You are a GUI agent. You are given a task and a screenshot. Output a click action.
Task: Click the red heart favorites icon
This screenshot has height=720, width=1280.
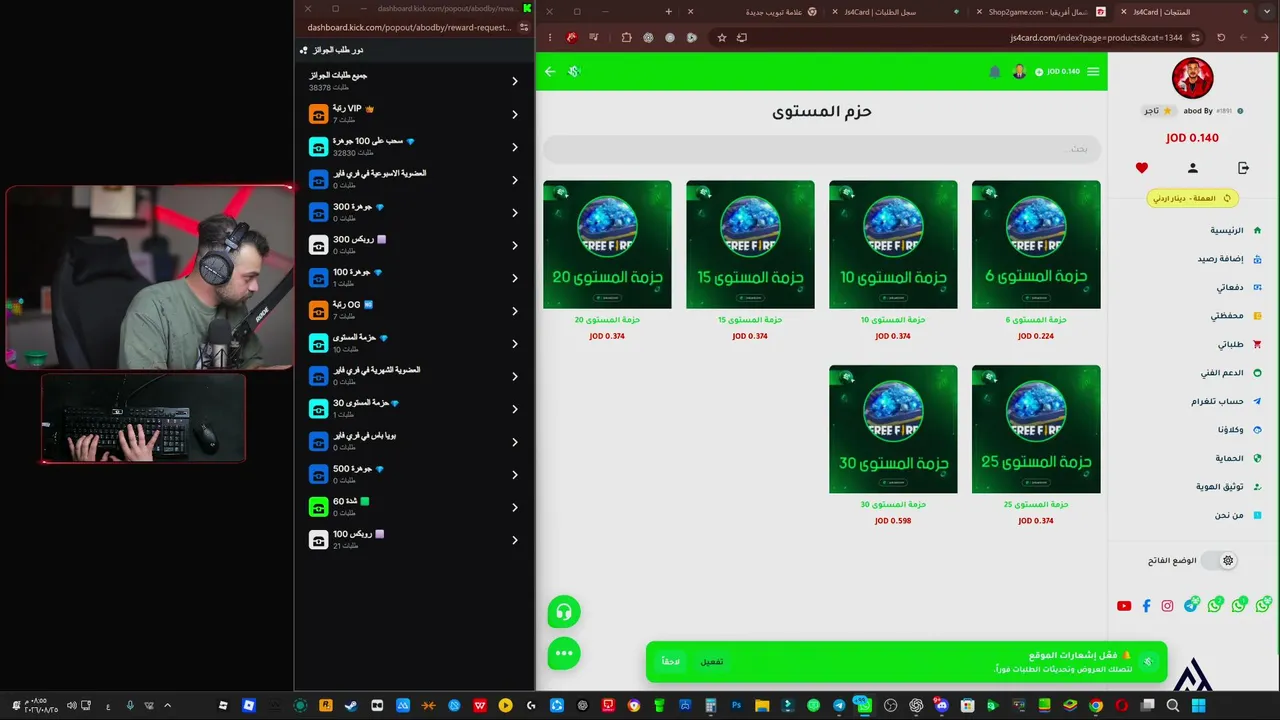click(x=1142, y=168)
